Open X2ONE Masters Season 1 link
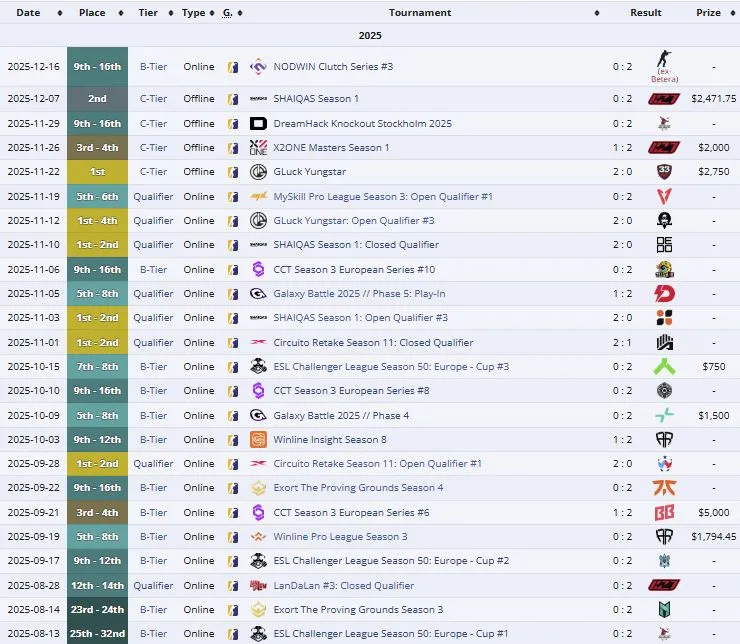The width and height of the screenshot is (740, 644). [x=331, y=148]
